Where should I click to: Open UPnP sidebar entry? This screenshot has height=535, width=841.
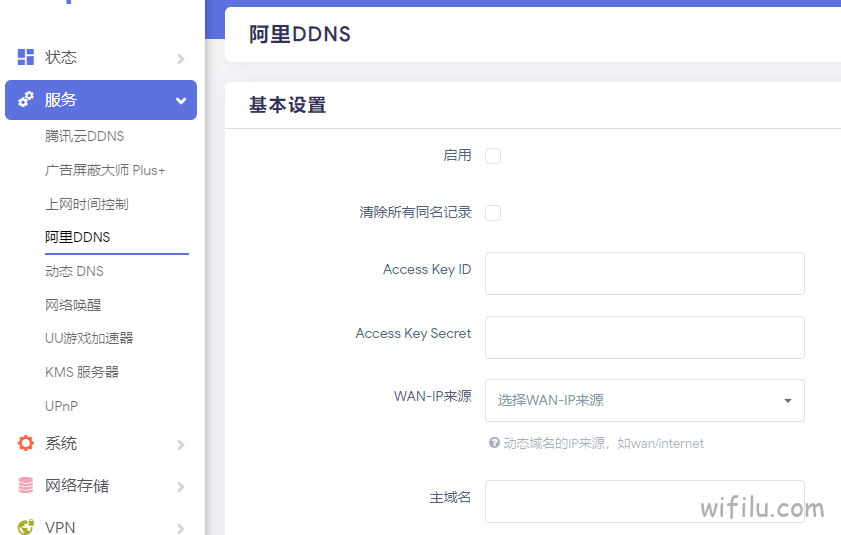tap(62, 406)
